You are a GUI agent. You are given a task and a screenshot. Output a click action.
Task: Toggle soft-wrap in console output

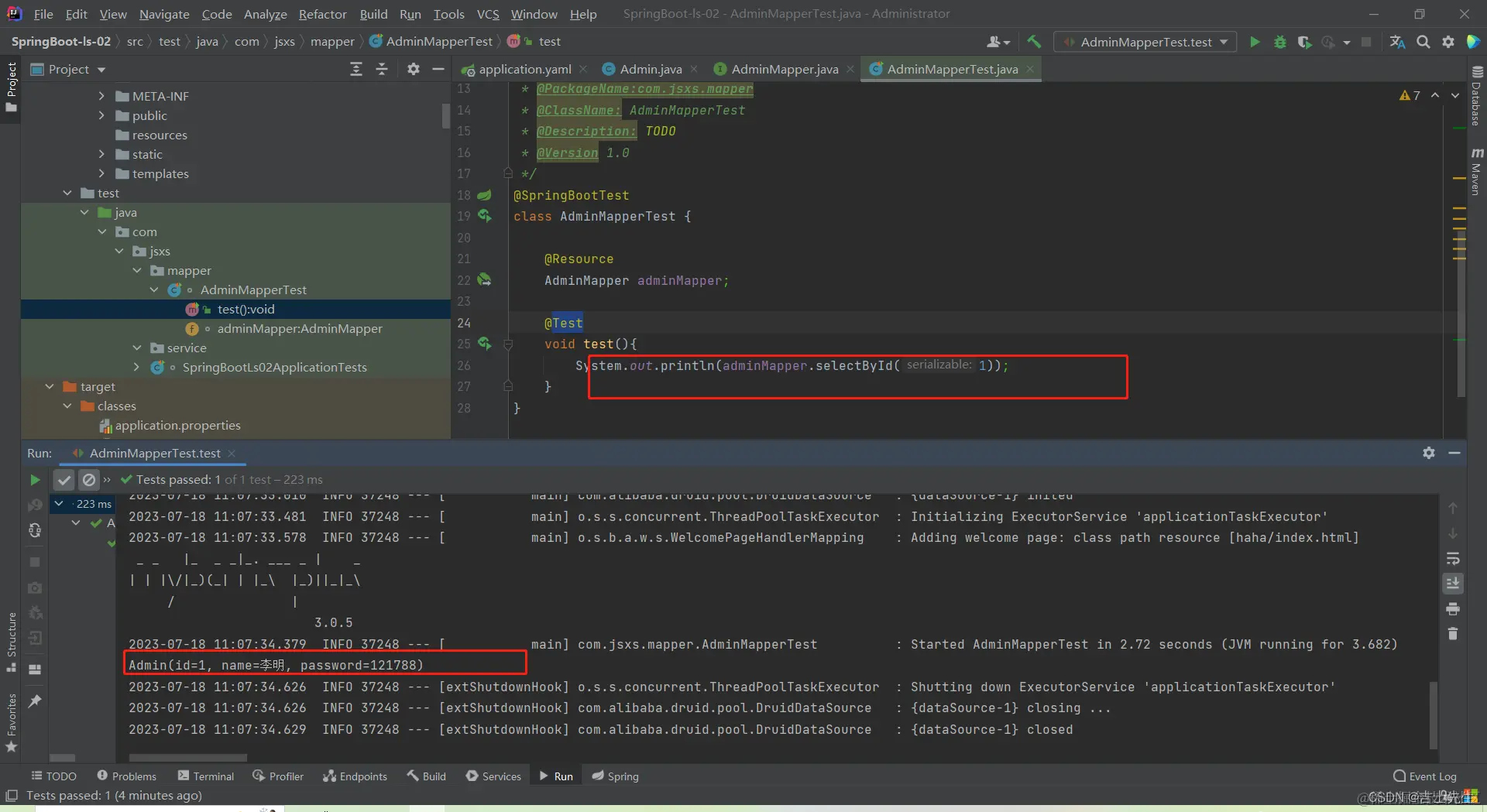(1453, 559)
